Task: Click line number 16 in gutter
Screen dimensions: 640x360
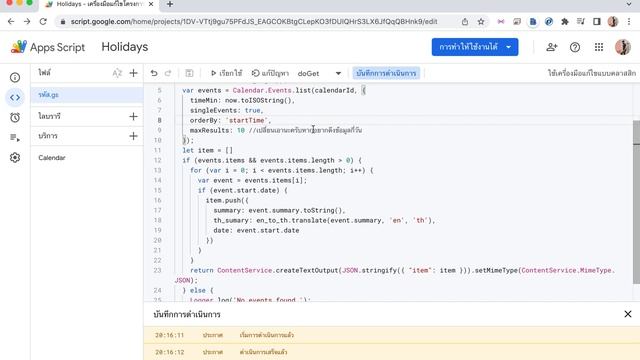Action: [x=158, y=200]
